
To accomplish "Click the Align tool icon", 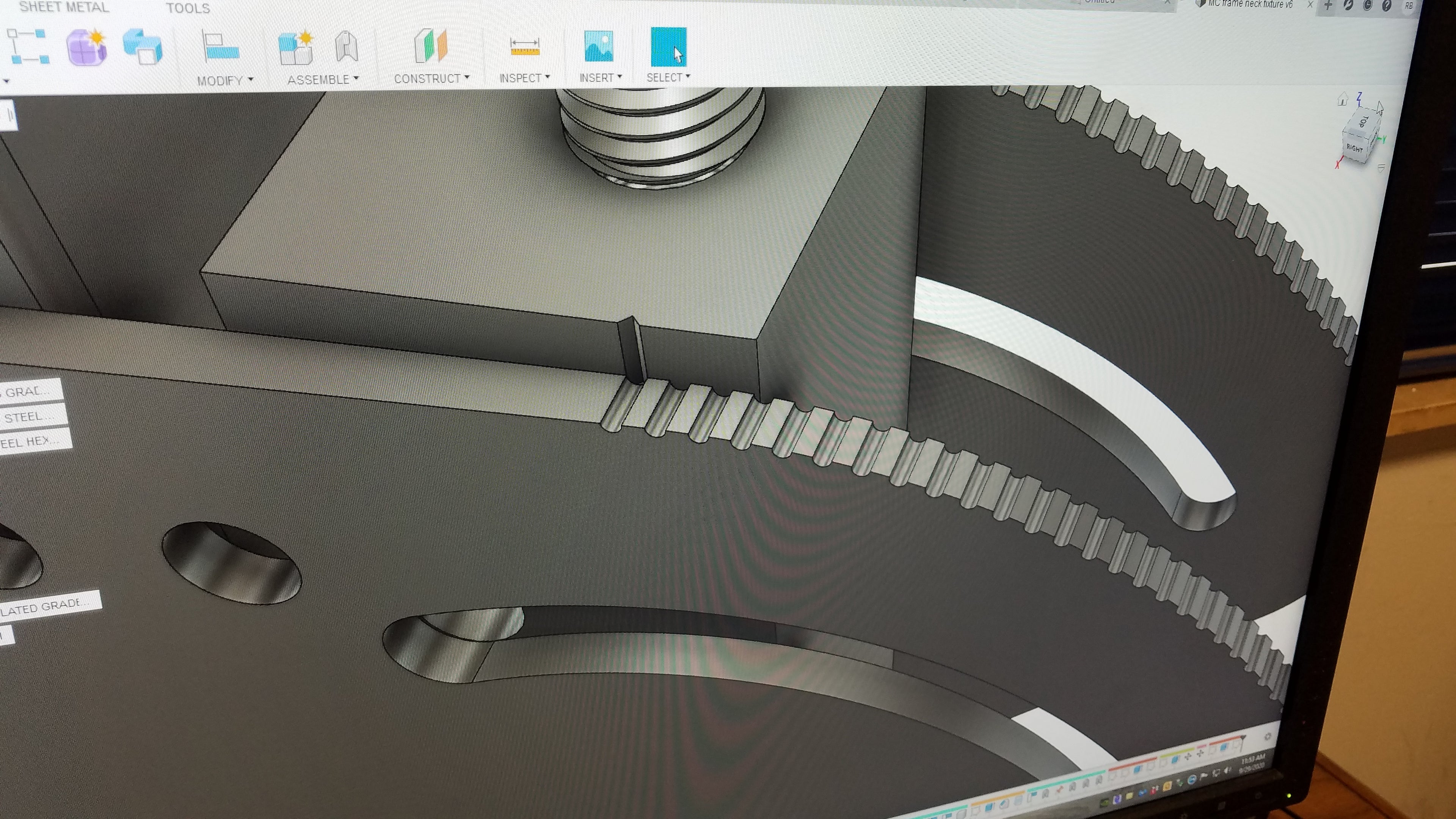I will pyautogui.click(x=220, y=47).
